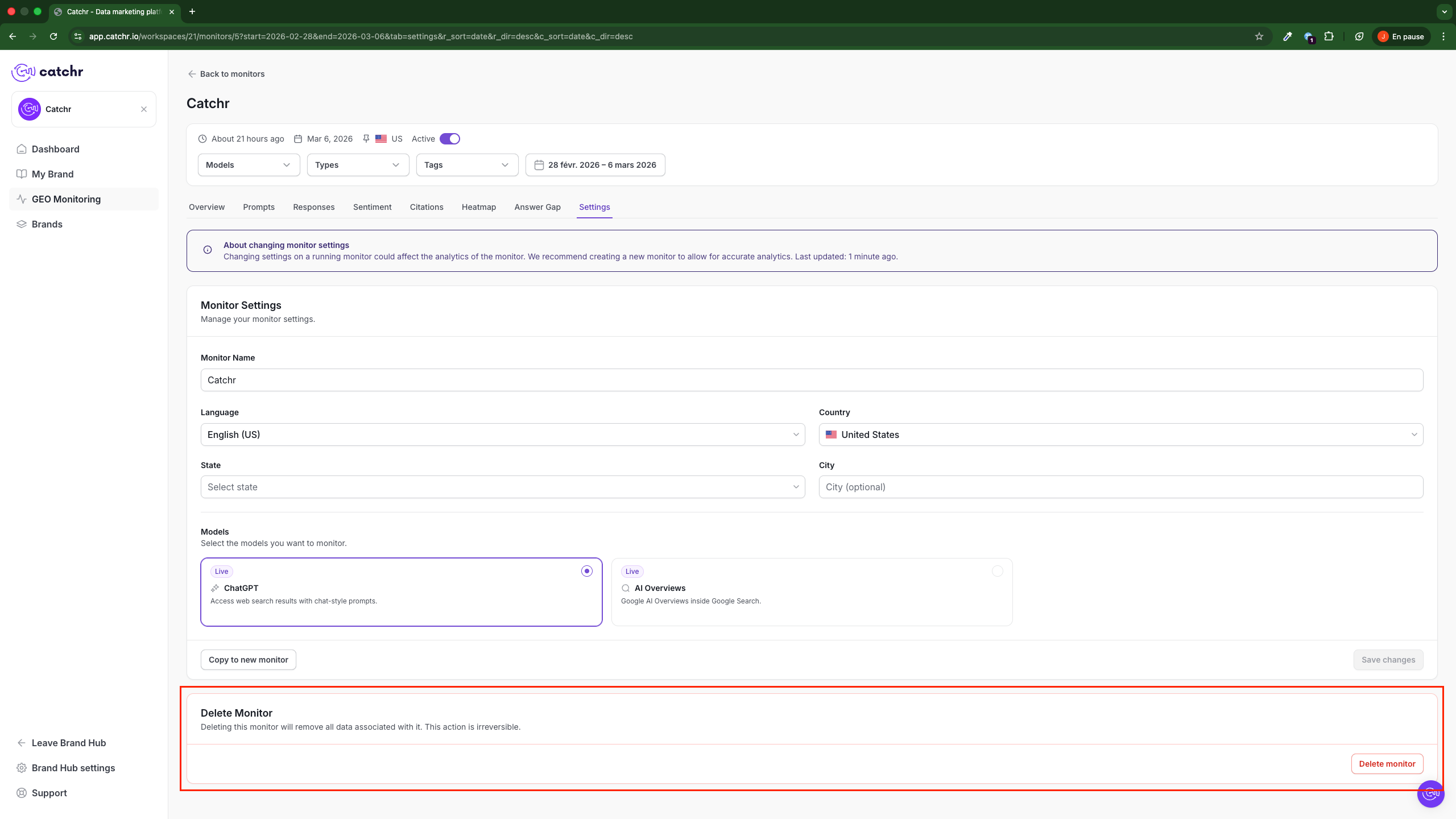
Task: Click the My Brand book icon
Action: point(22,174)
